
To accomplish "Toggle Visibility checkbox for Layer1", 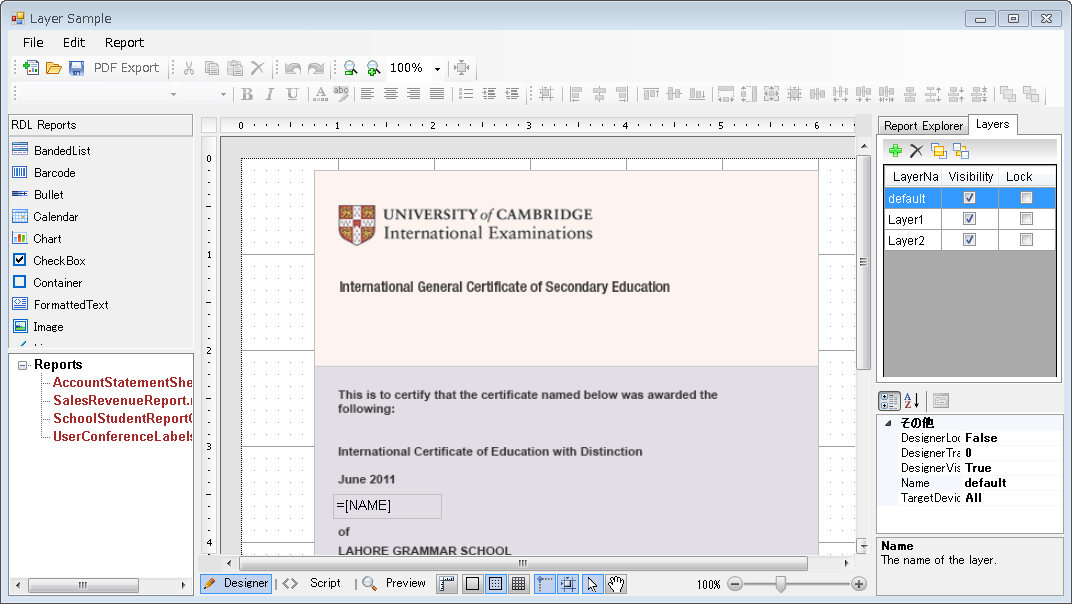I will 969,219.
